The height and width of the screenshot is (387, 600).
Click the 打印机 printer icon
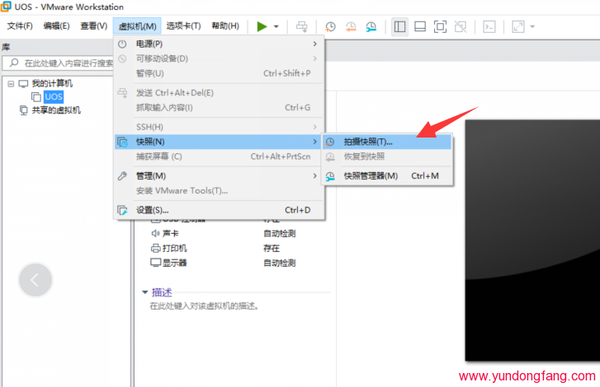click(155, 248)
